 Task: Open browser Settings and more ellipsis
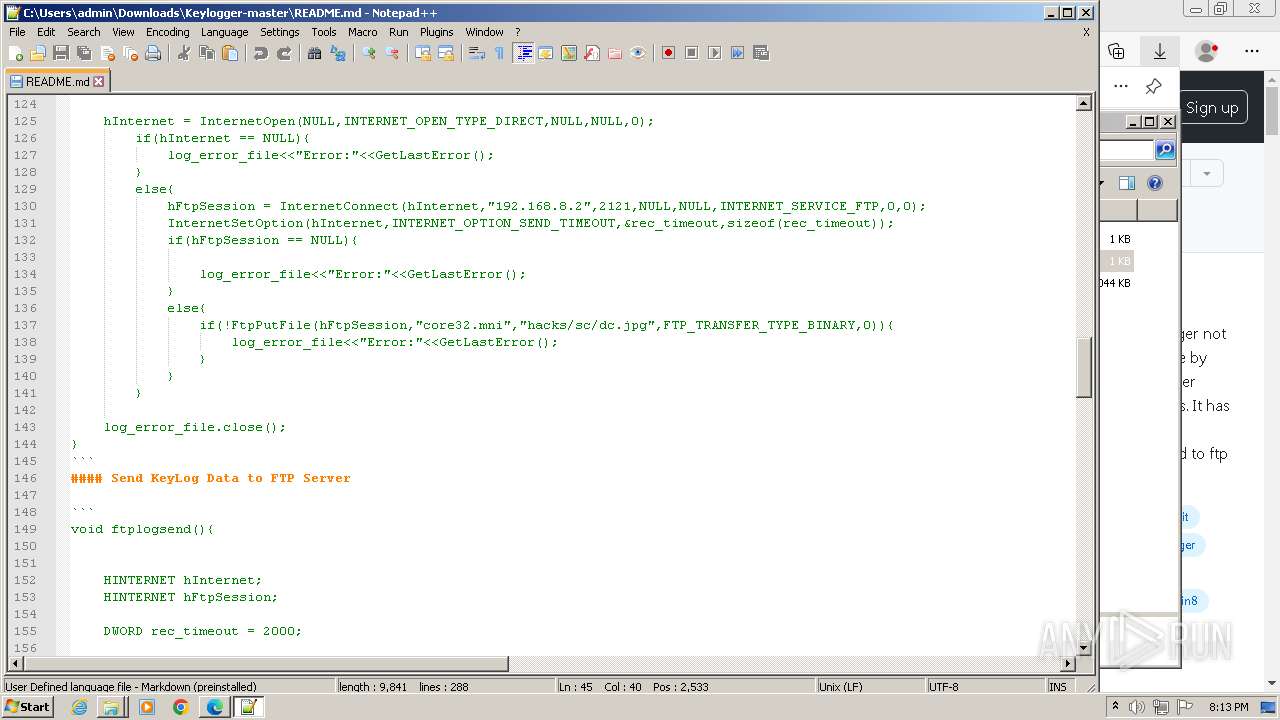tap(1252, 51)
